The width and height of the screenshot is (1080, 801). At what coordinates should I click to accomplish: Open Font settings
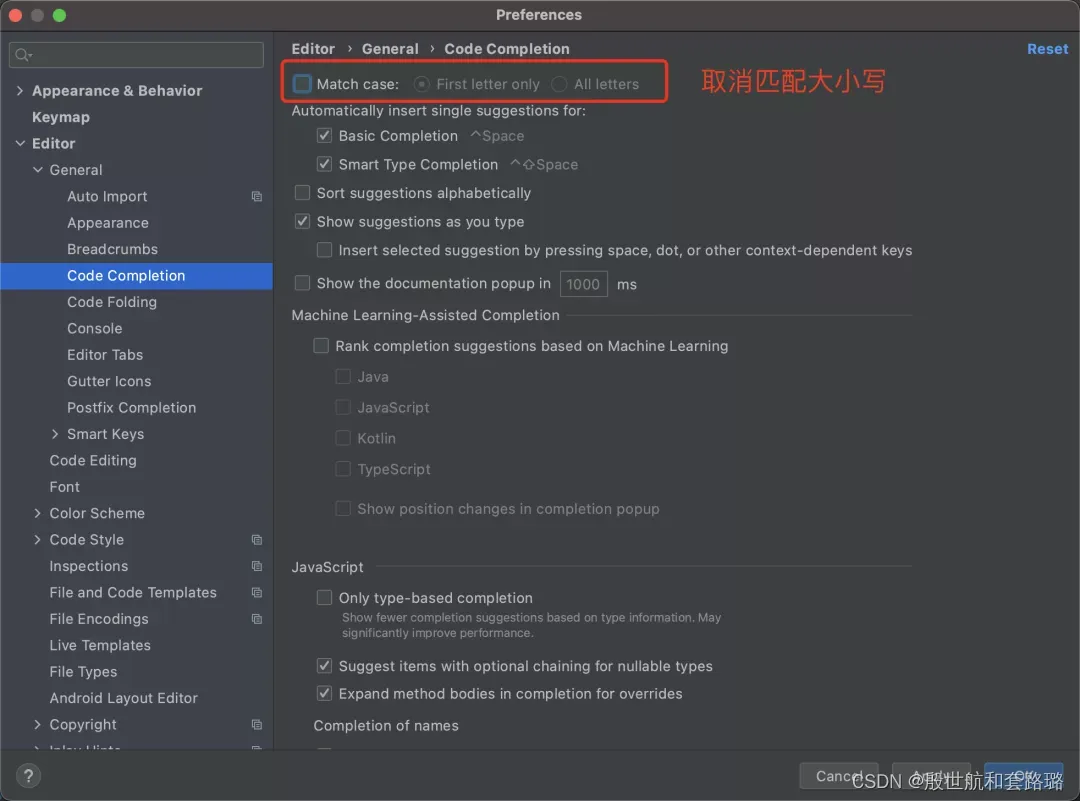point(65,486)
